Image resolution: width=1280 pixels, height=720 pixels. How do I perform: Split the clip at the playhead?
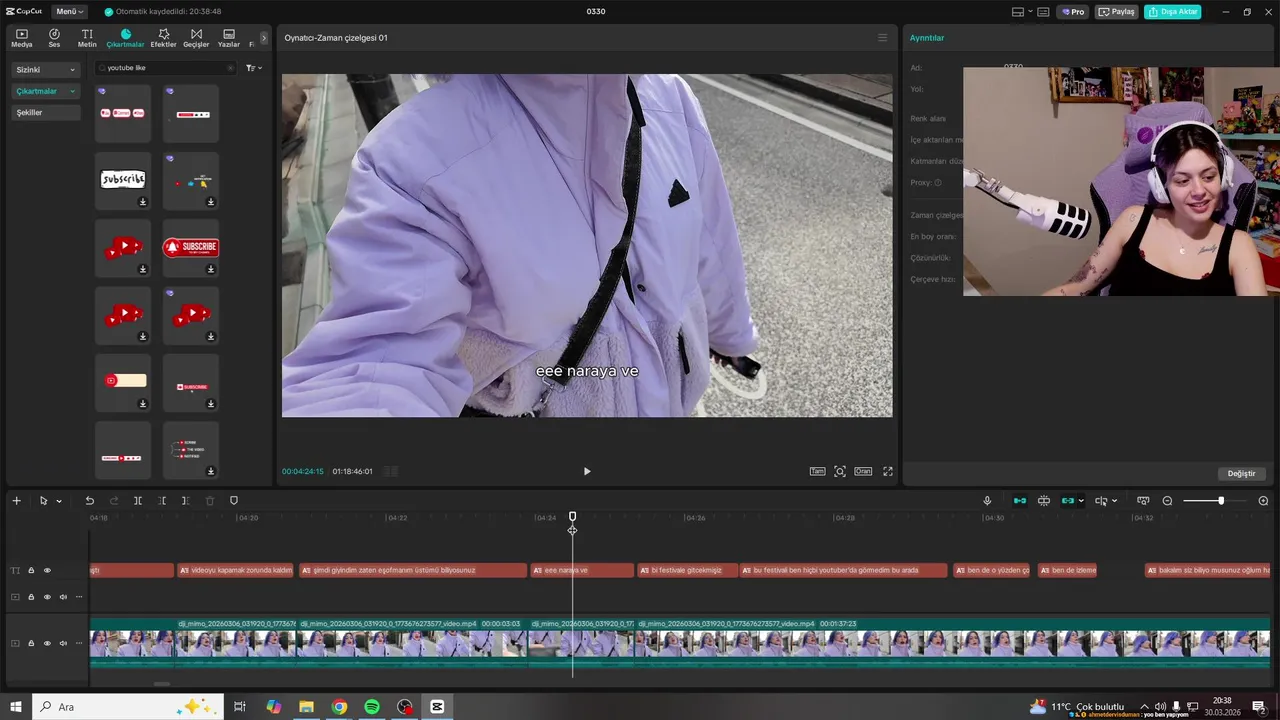[x=138, y=501]
